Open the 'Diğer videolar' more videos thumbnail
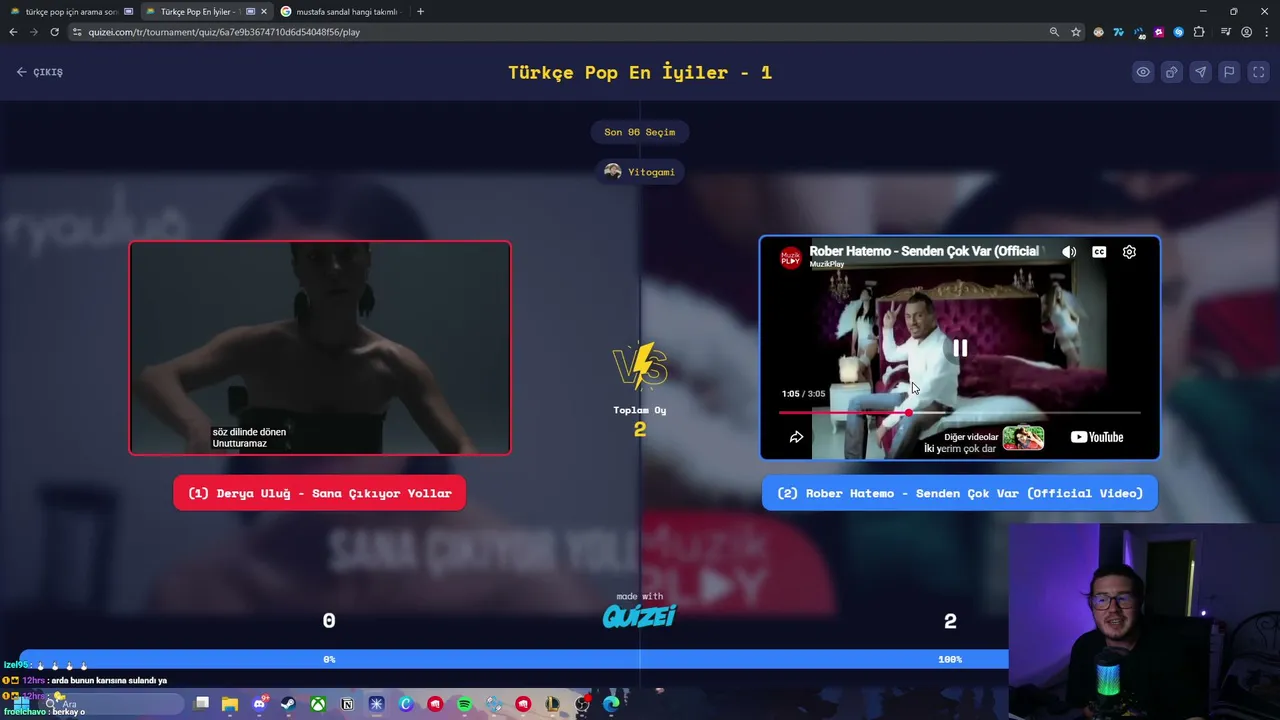 1023,437
